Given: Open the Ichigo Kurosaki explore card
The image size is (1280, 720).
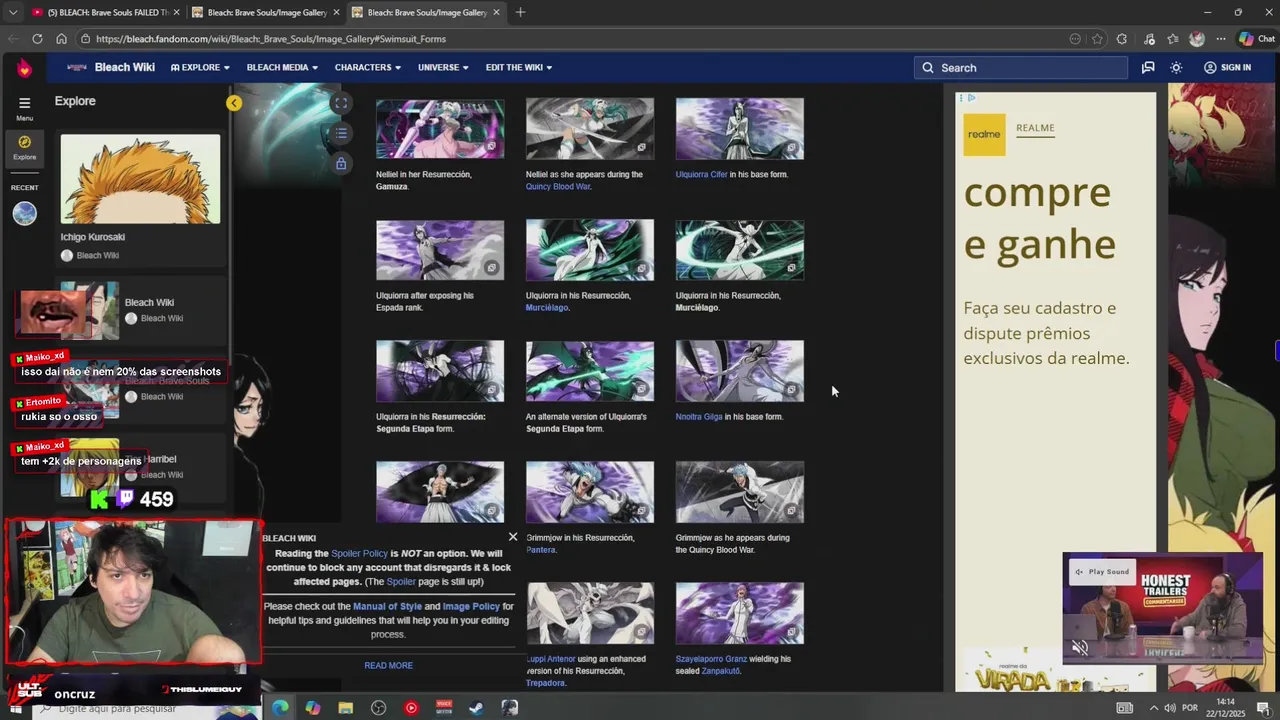Looking at the screenshot, I should 140,200.
